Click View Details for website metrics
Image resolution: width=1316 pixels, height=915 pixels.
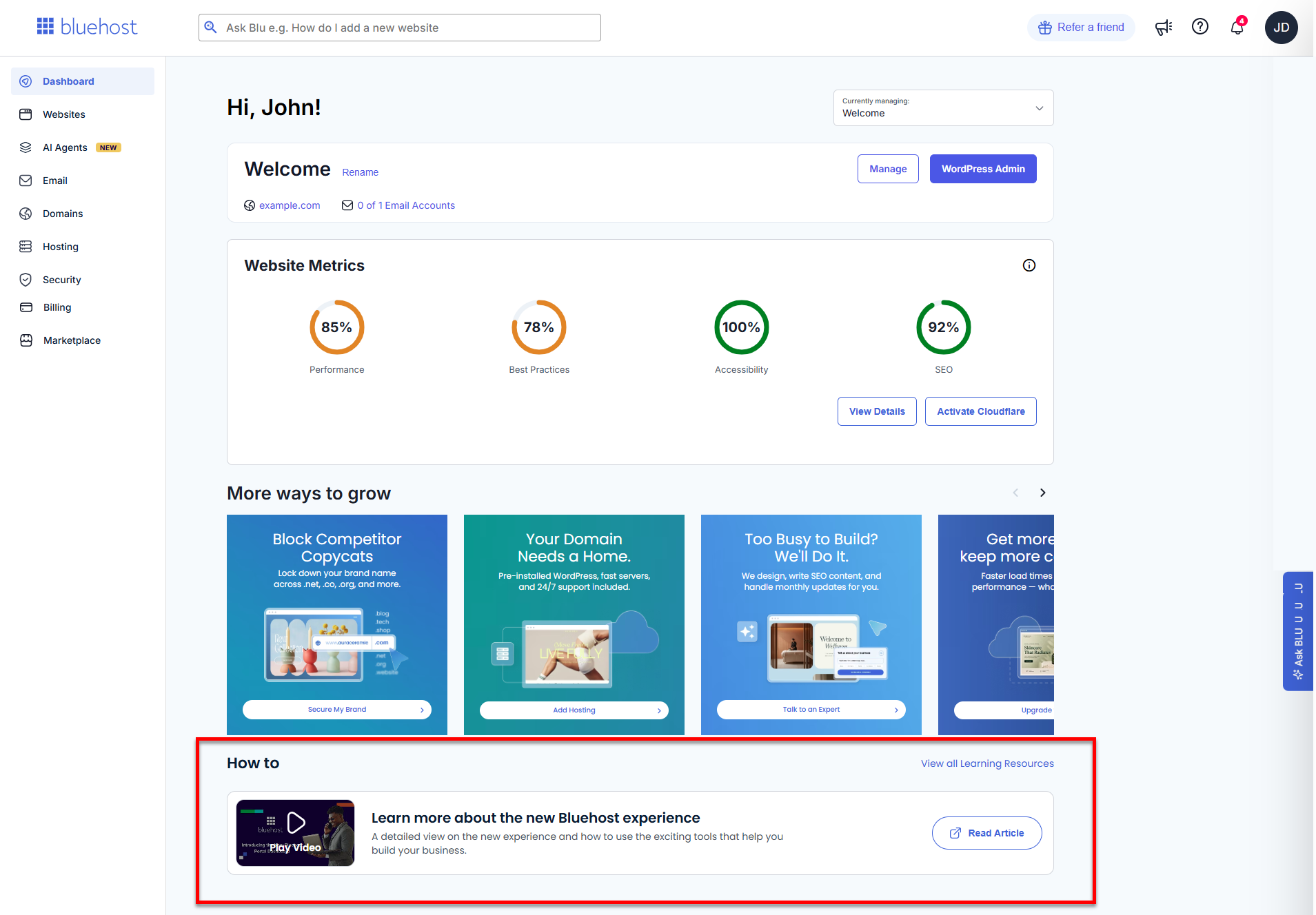tap(877, 411)
